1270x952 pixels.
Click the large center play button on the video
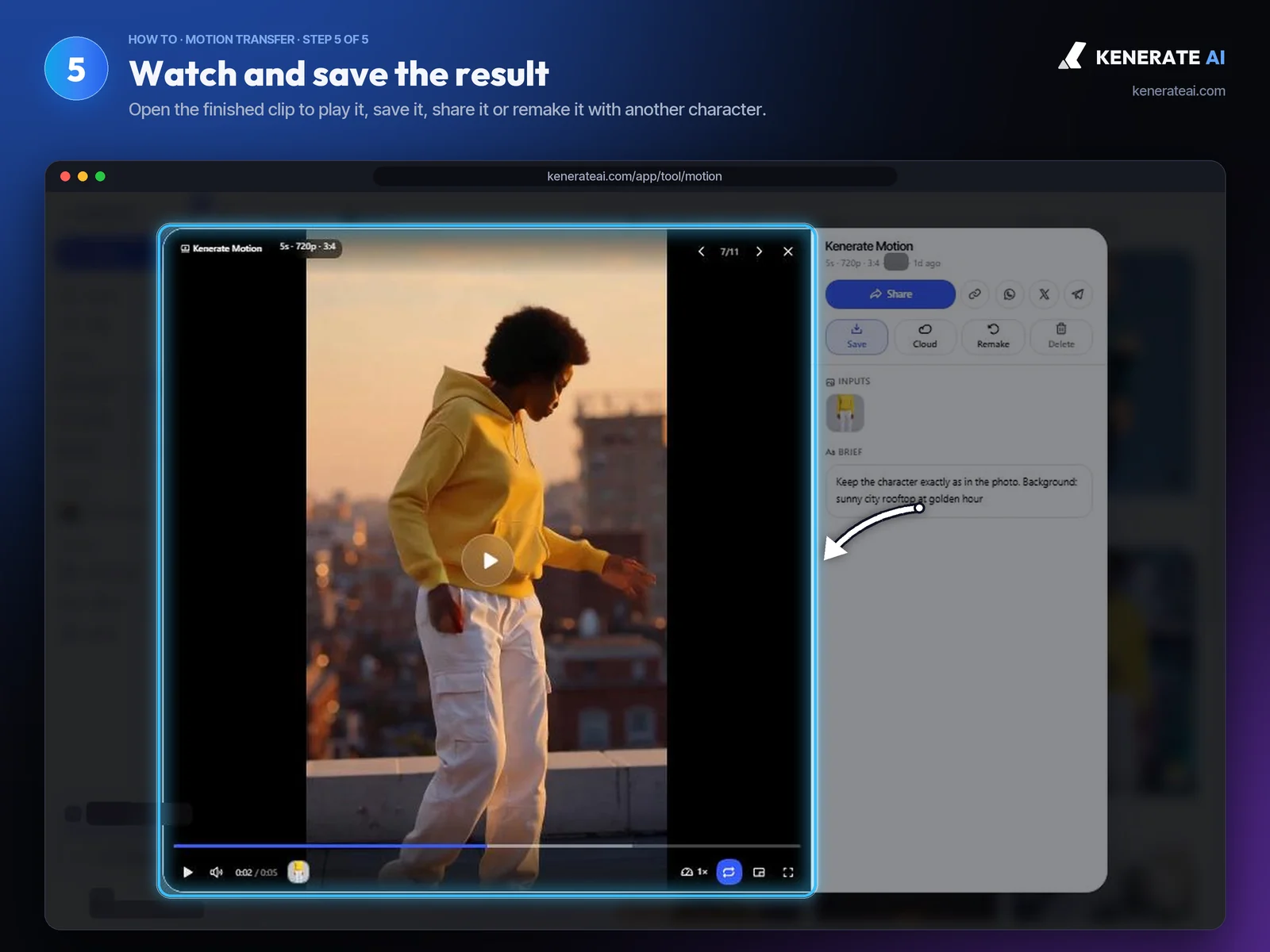click(x=487, y=561)
